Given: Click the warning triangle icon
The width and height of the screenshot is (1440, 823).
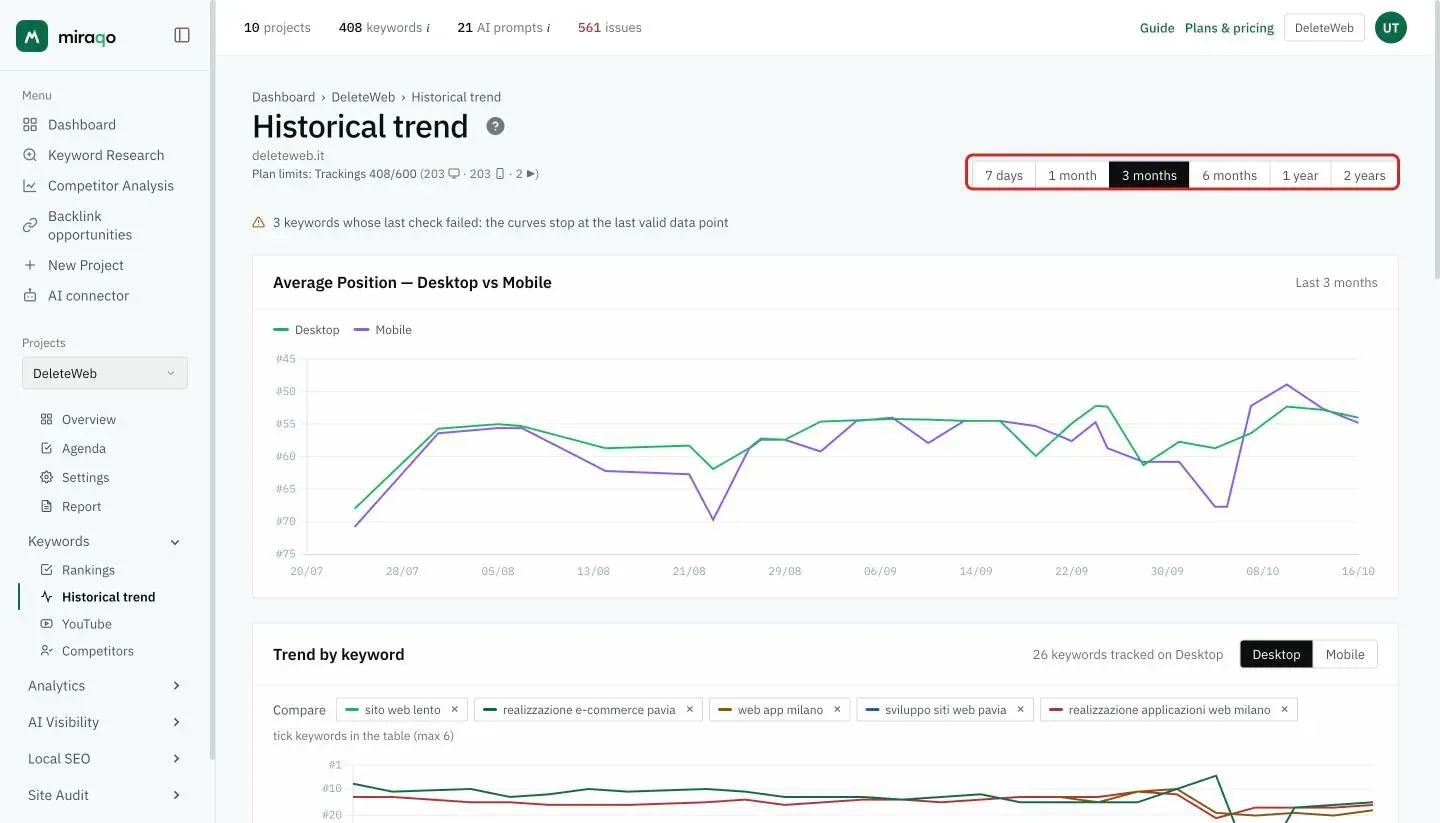Looking at the screenshot, I should click(x=259, y=222).
